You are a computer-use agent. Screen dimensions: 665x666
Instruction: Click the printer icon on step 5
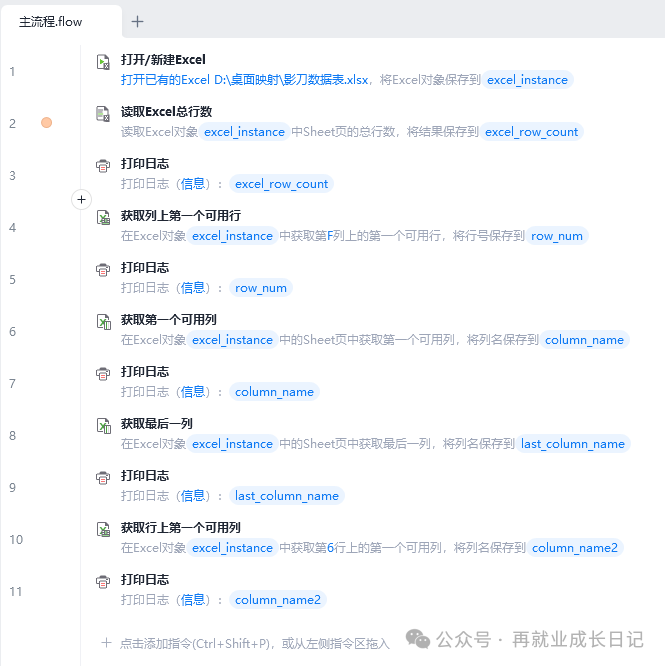103,270
